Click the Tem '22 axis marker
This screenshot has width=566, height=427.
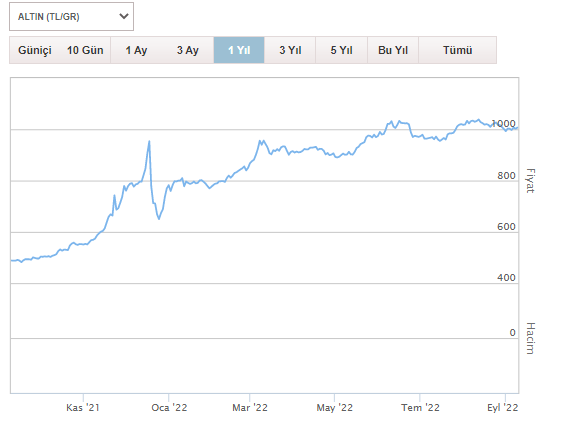click(420, 408)
